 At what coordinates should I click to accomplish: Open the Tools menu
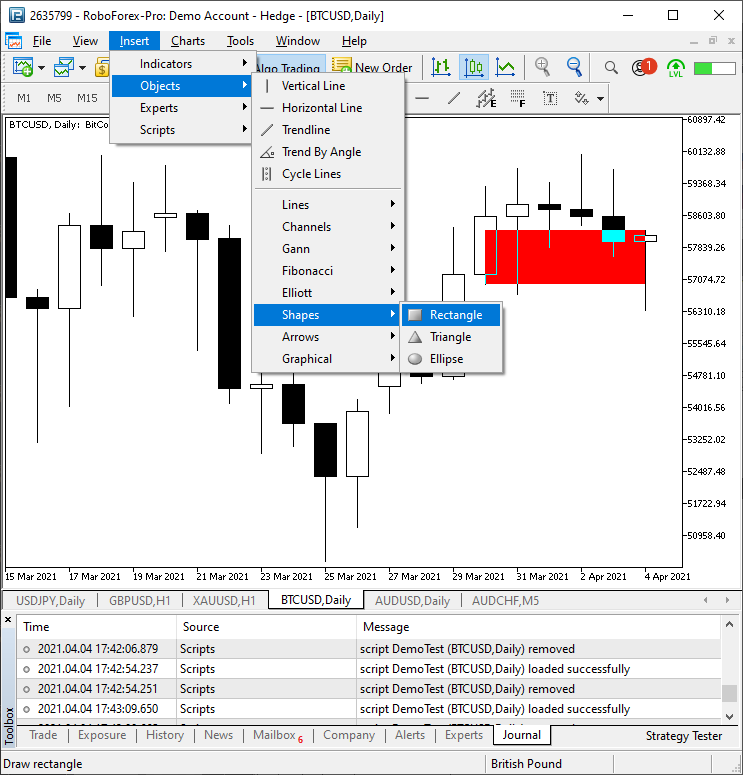point(240,41)
